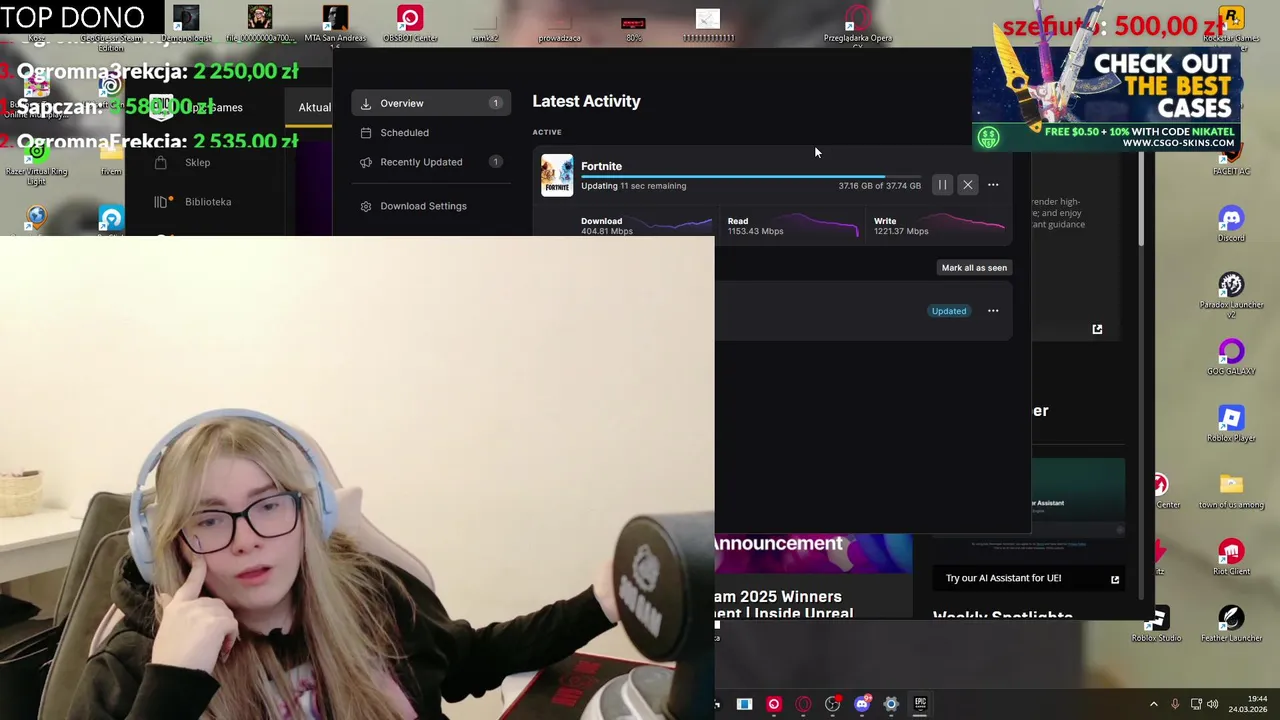
Task: Open the Paradox Launcher v2 desktop shortcut
Action: point(1231,294)
